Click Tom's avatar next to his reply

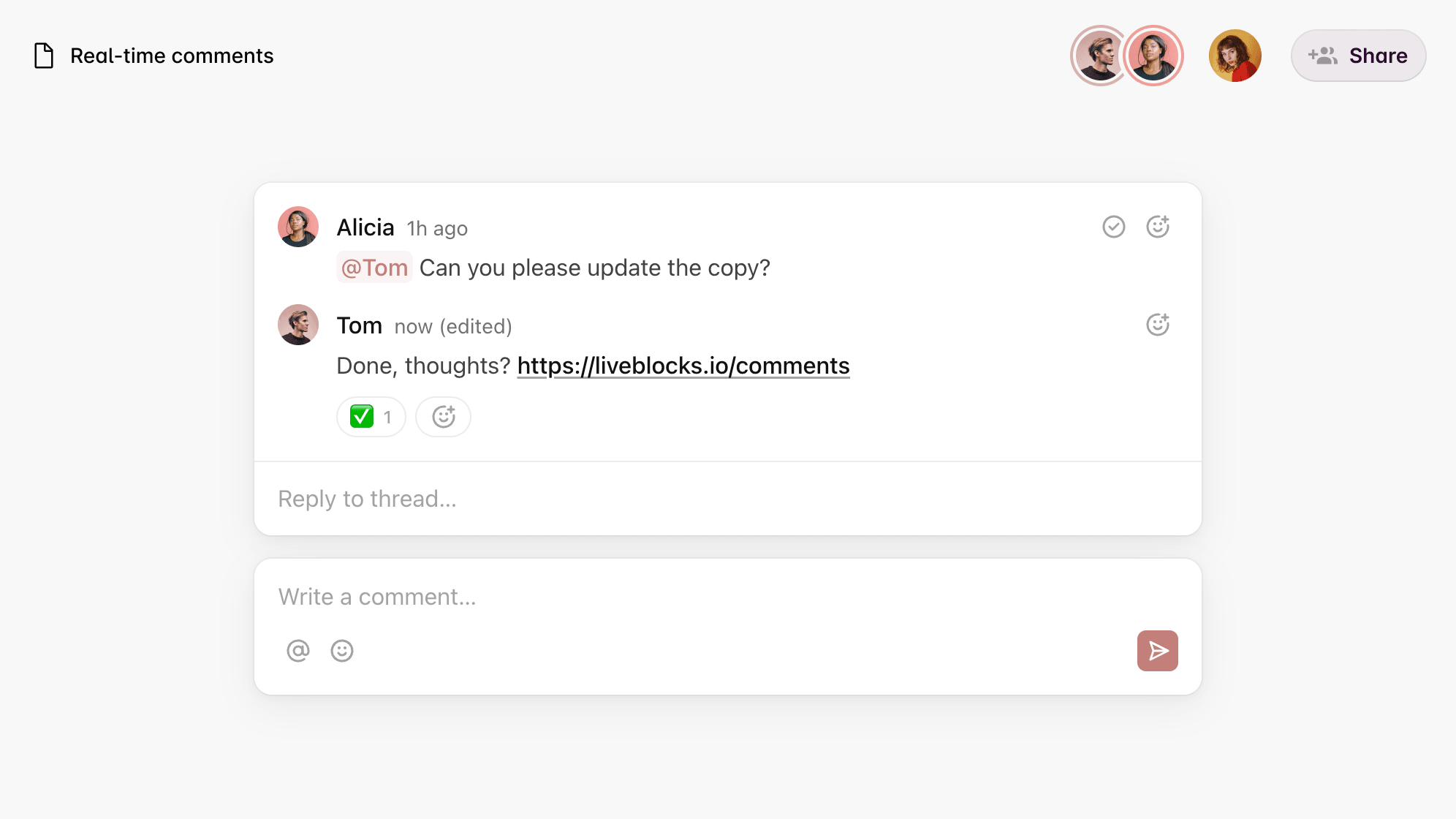pyautogui.click(x=297, y=324)
